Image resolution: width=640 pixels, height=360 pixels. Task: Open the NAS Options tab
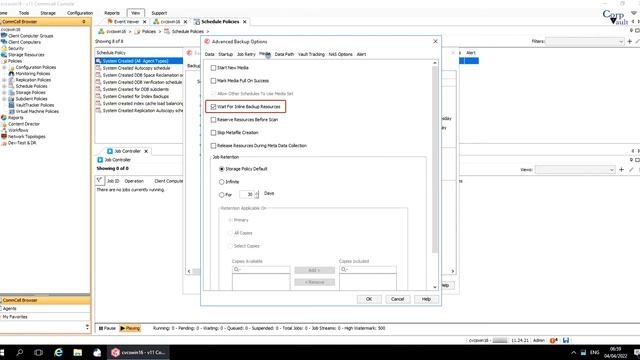pos(340,54)
